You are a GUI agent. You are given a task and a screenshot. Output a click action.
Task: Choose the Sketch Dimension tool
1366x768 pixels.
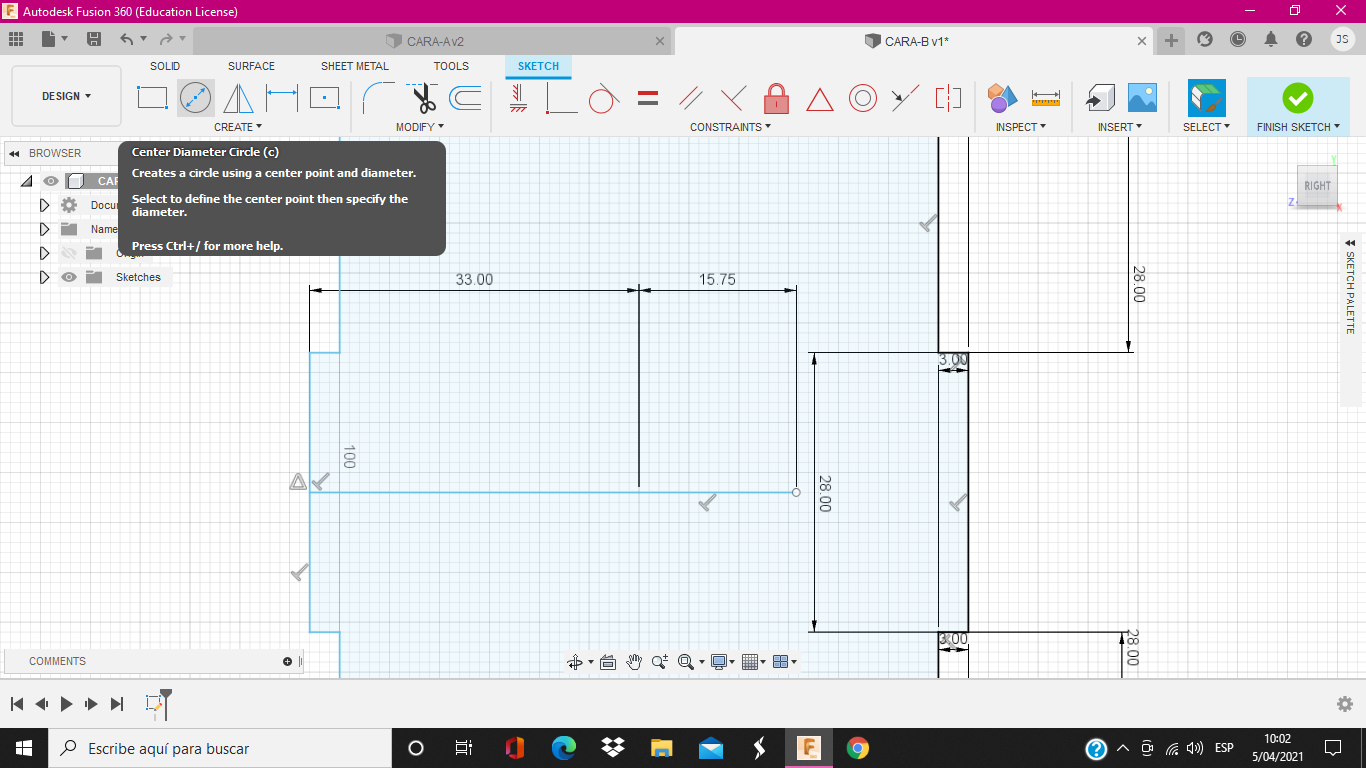click(x=282, y=98)
